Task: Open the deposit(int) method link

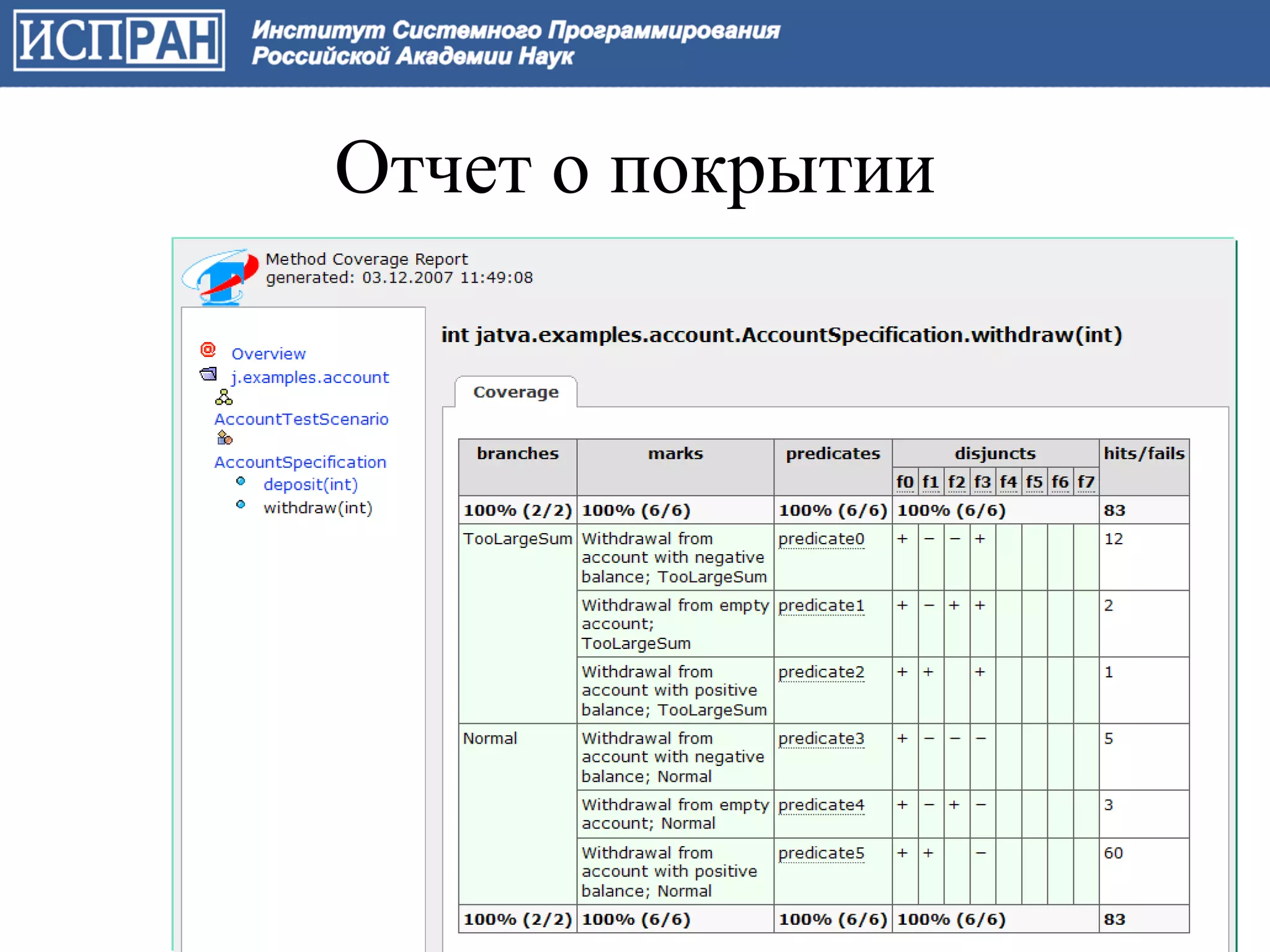Action: tap(311, 485)
